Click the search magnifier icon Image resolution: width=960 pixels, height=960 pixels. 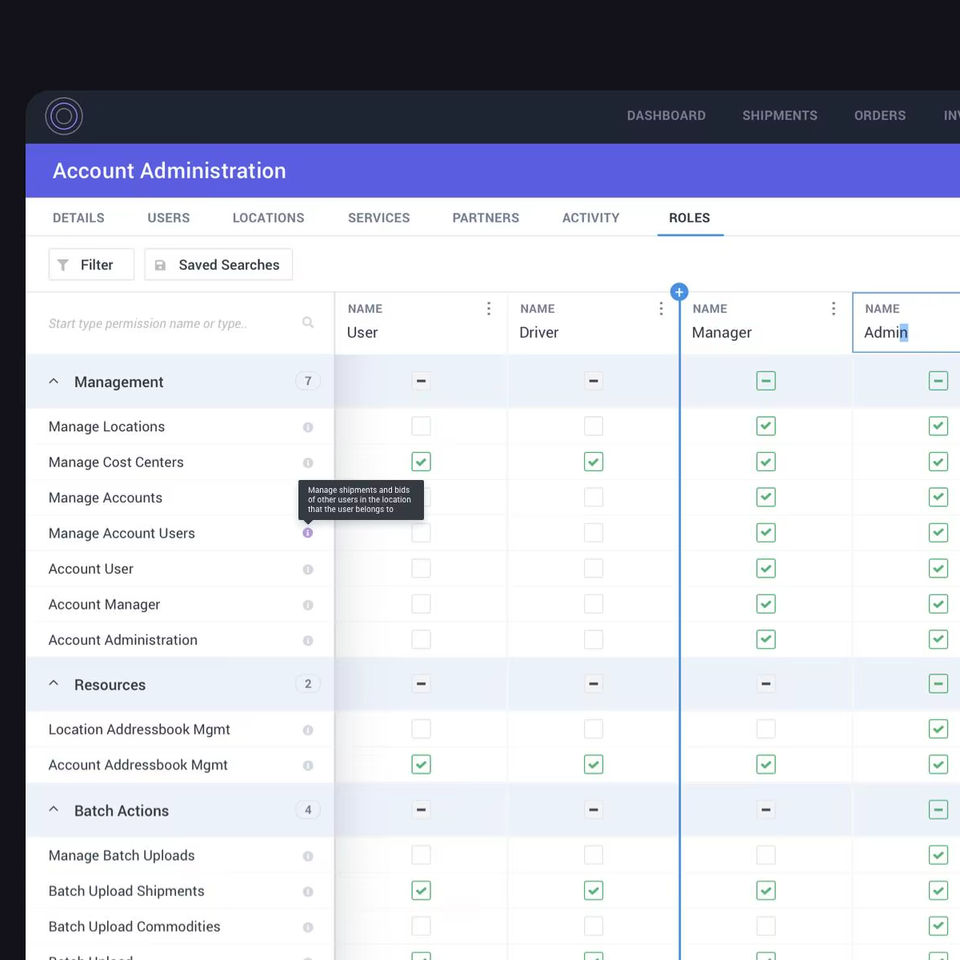(x=308, y=323)
